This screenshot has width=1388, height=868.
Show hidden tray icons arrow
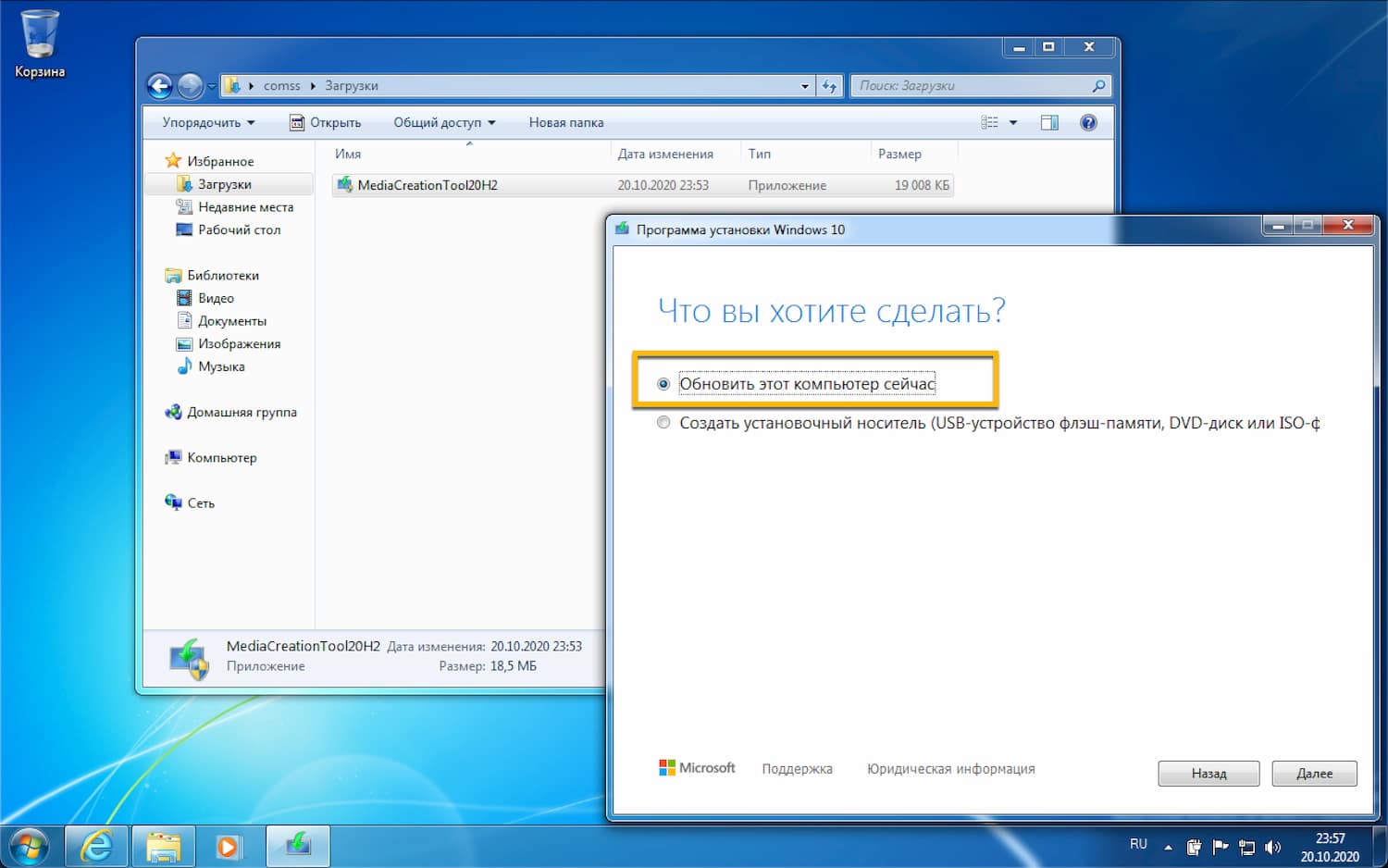pos(1168,847)
